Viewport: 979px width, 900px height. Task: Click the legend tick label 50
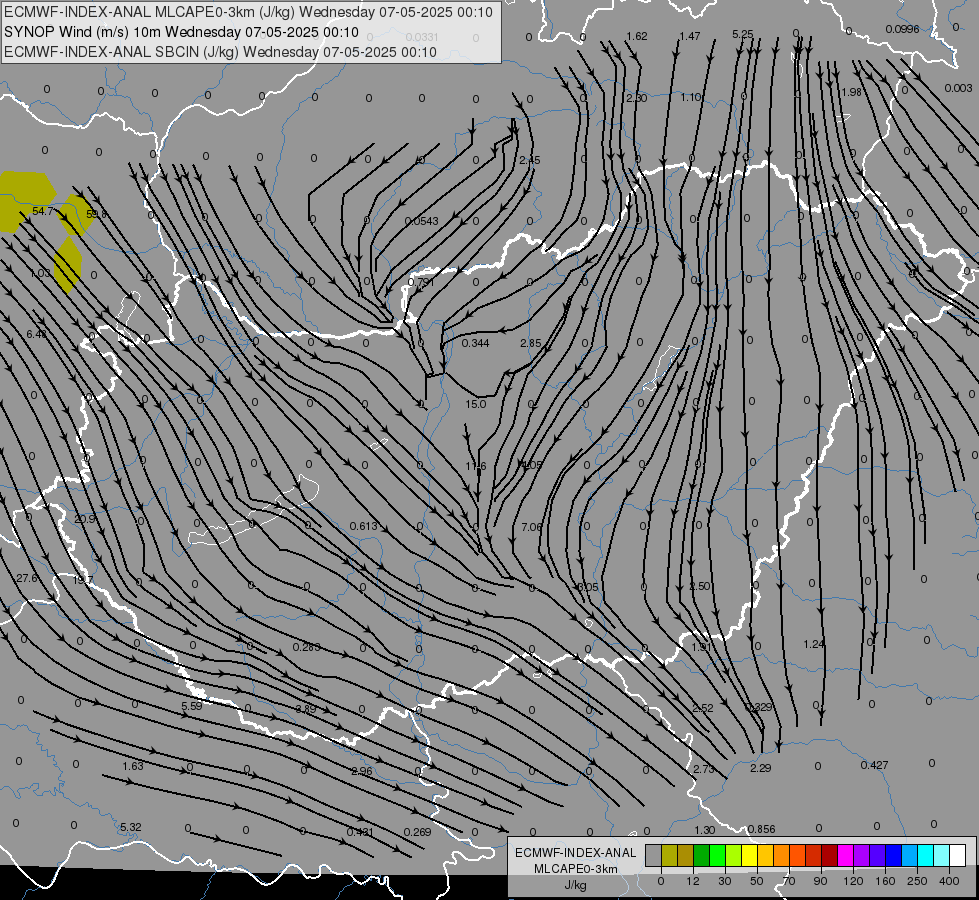tap(756, 881)
